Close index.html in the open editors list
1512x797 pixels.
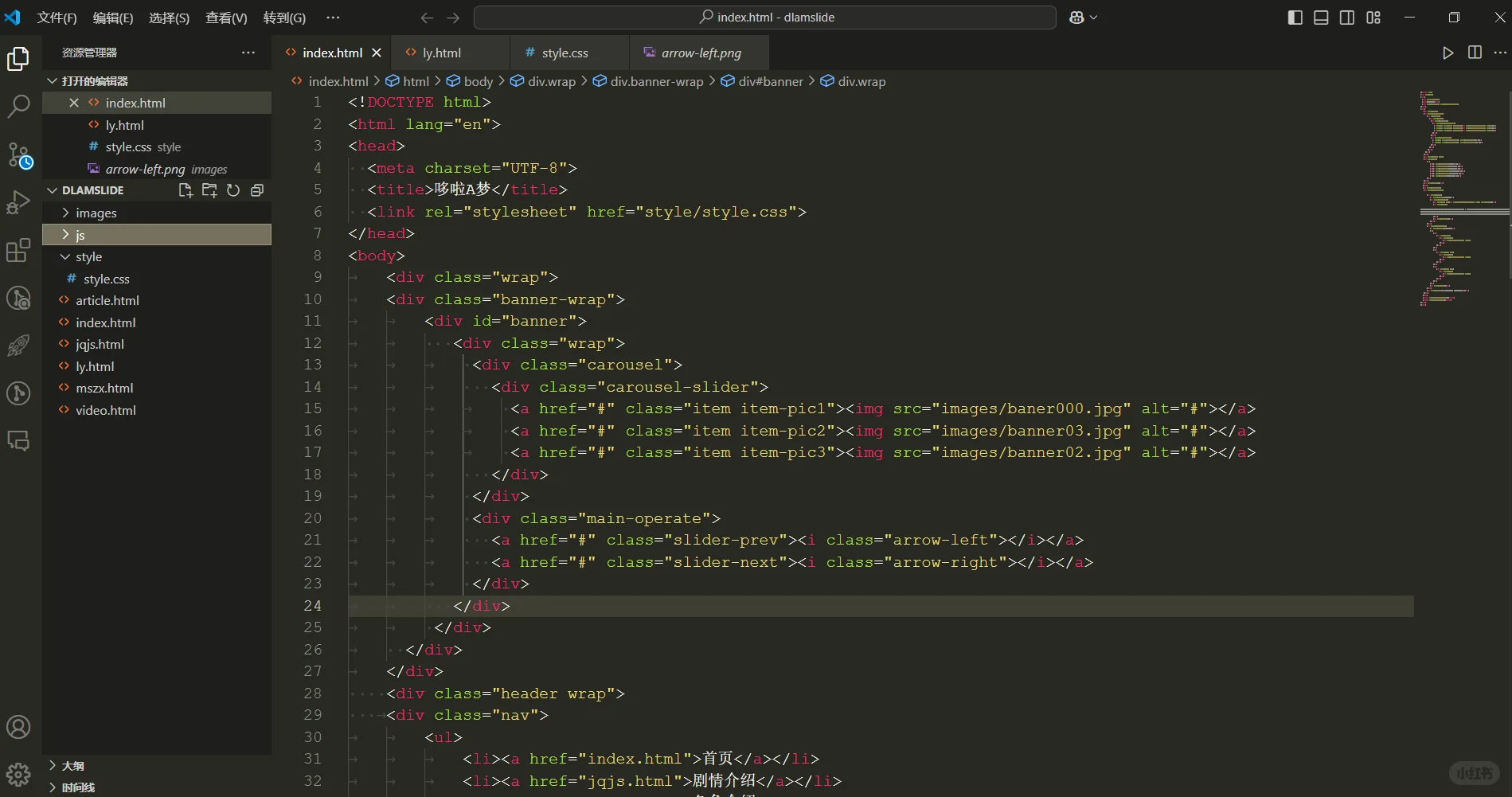click(74, 103)
